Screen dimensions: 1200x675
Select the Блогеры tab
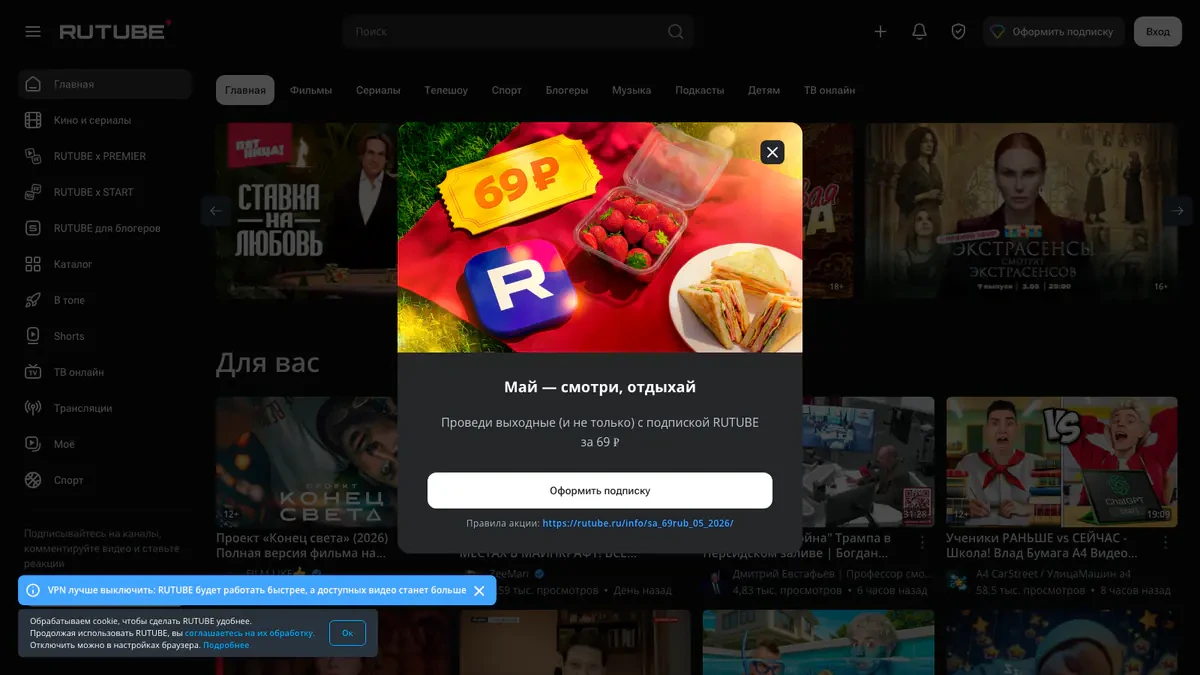(567, 90)
